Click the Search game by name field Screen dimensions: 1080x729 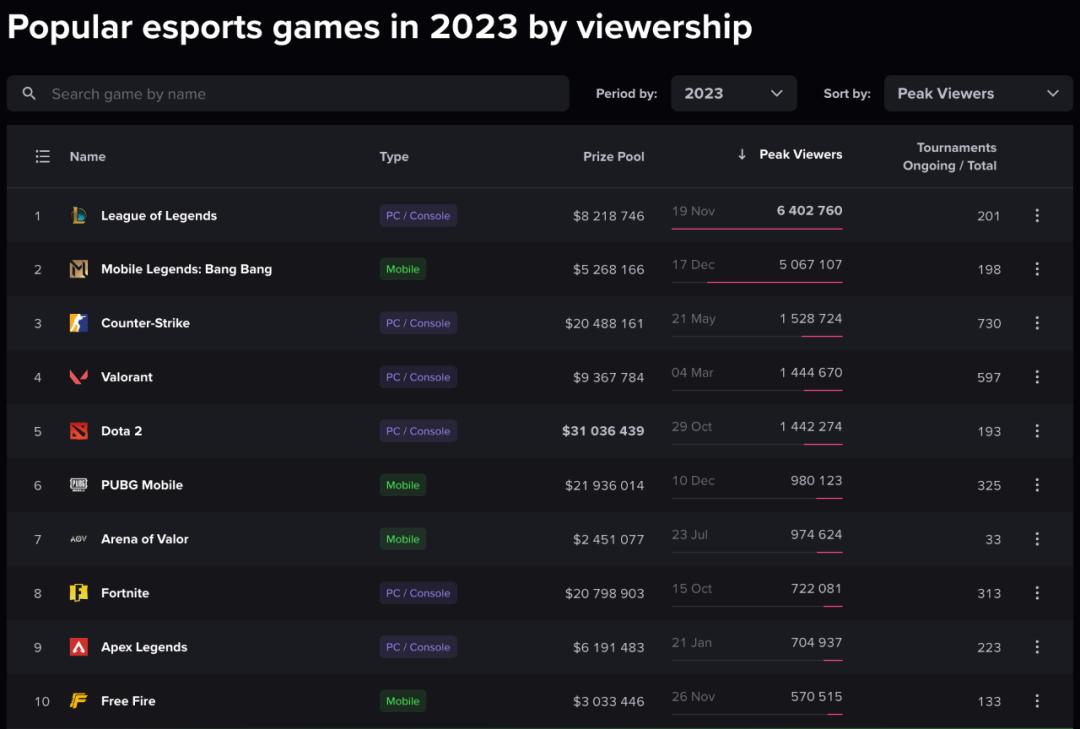click(x=300, y=93)
